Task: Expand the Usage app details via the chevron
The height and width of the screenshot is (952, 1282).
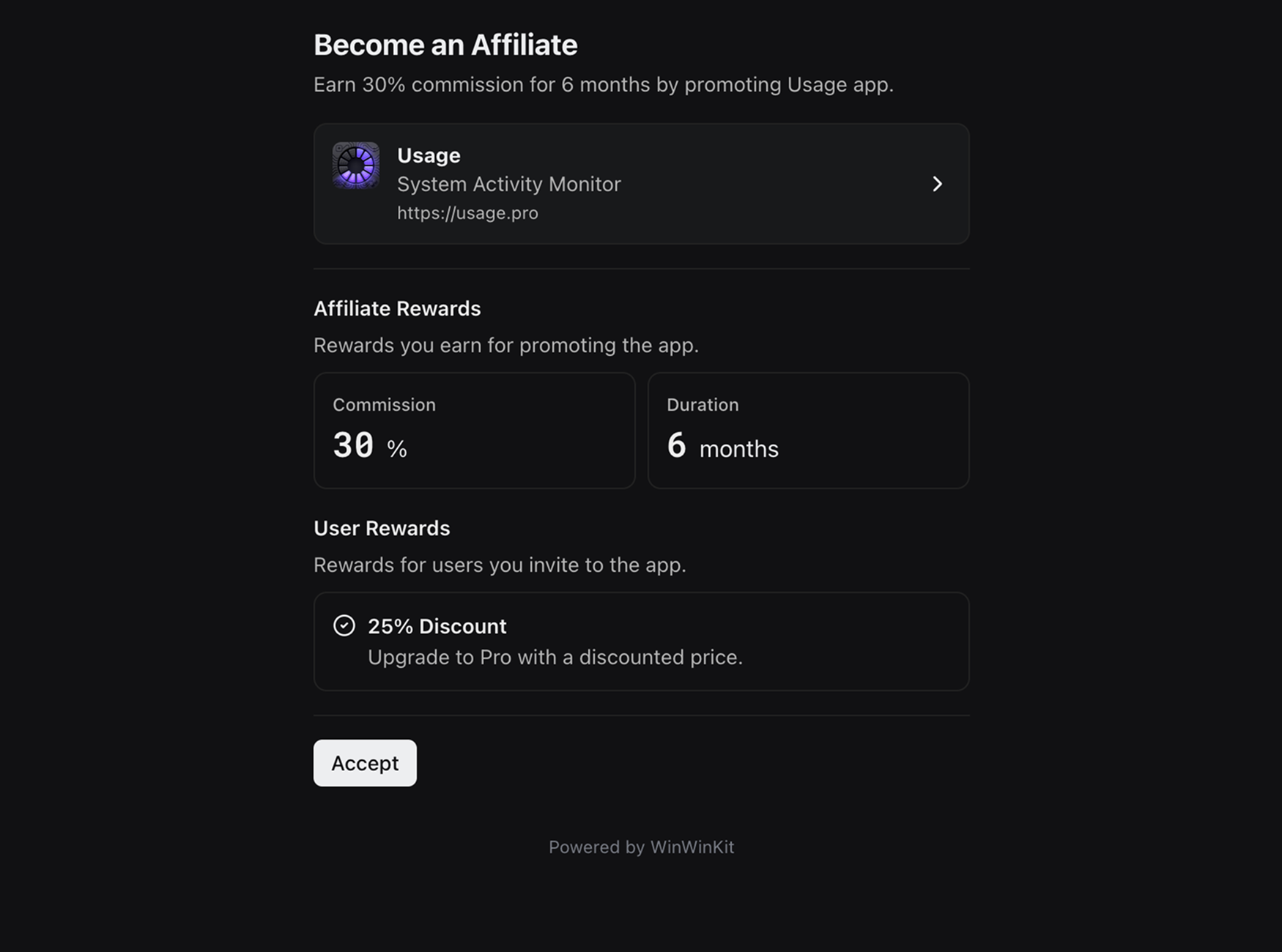Action: click(938, 184)
